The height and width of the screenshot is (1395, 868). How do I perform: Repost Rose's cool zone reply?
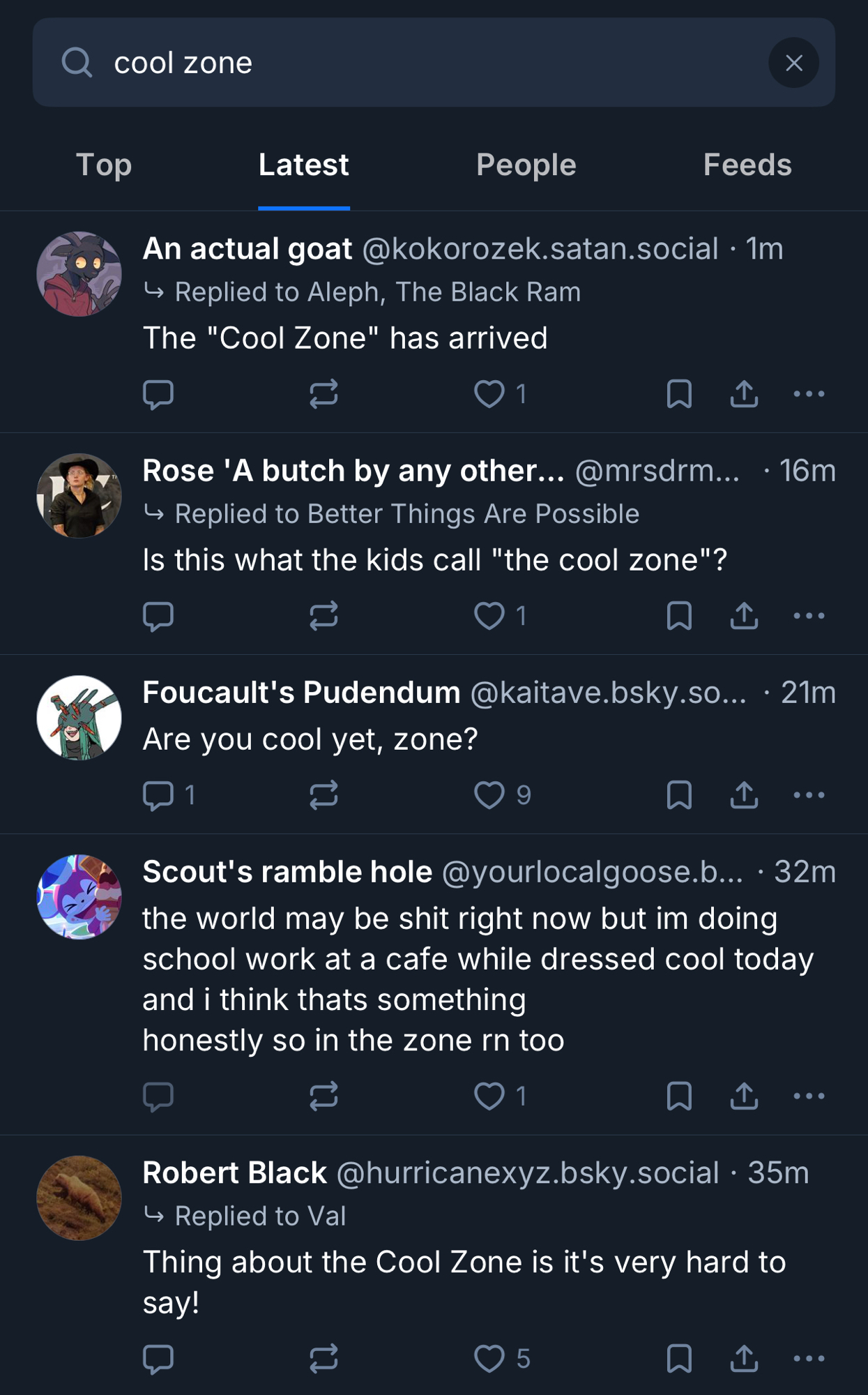coord(324,616)
